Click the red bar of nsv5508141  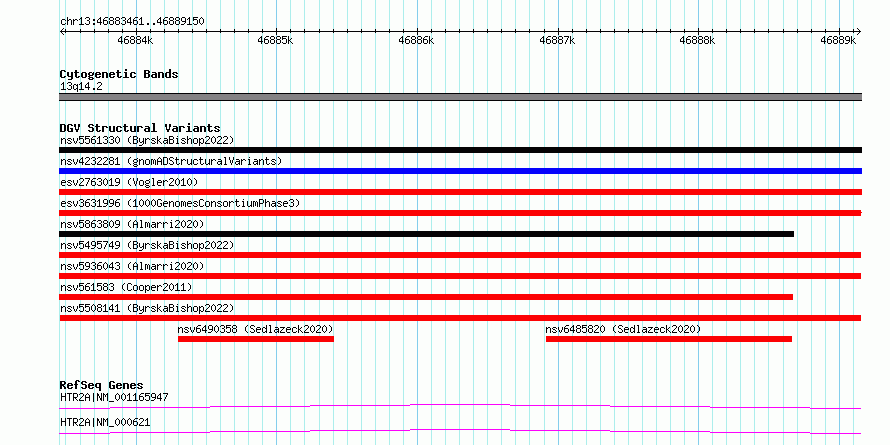point(460,318)
